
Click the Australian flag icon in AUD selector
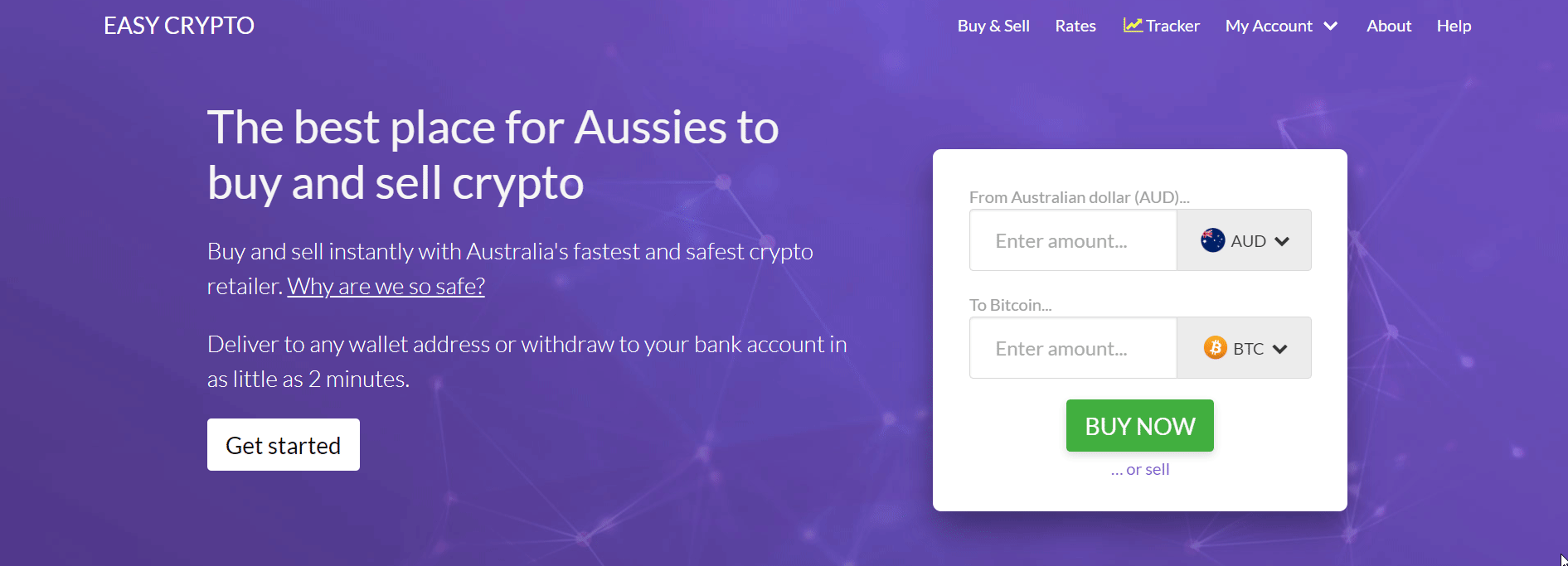[1211, 240]
